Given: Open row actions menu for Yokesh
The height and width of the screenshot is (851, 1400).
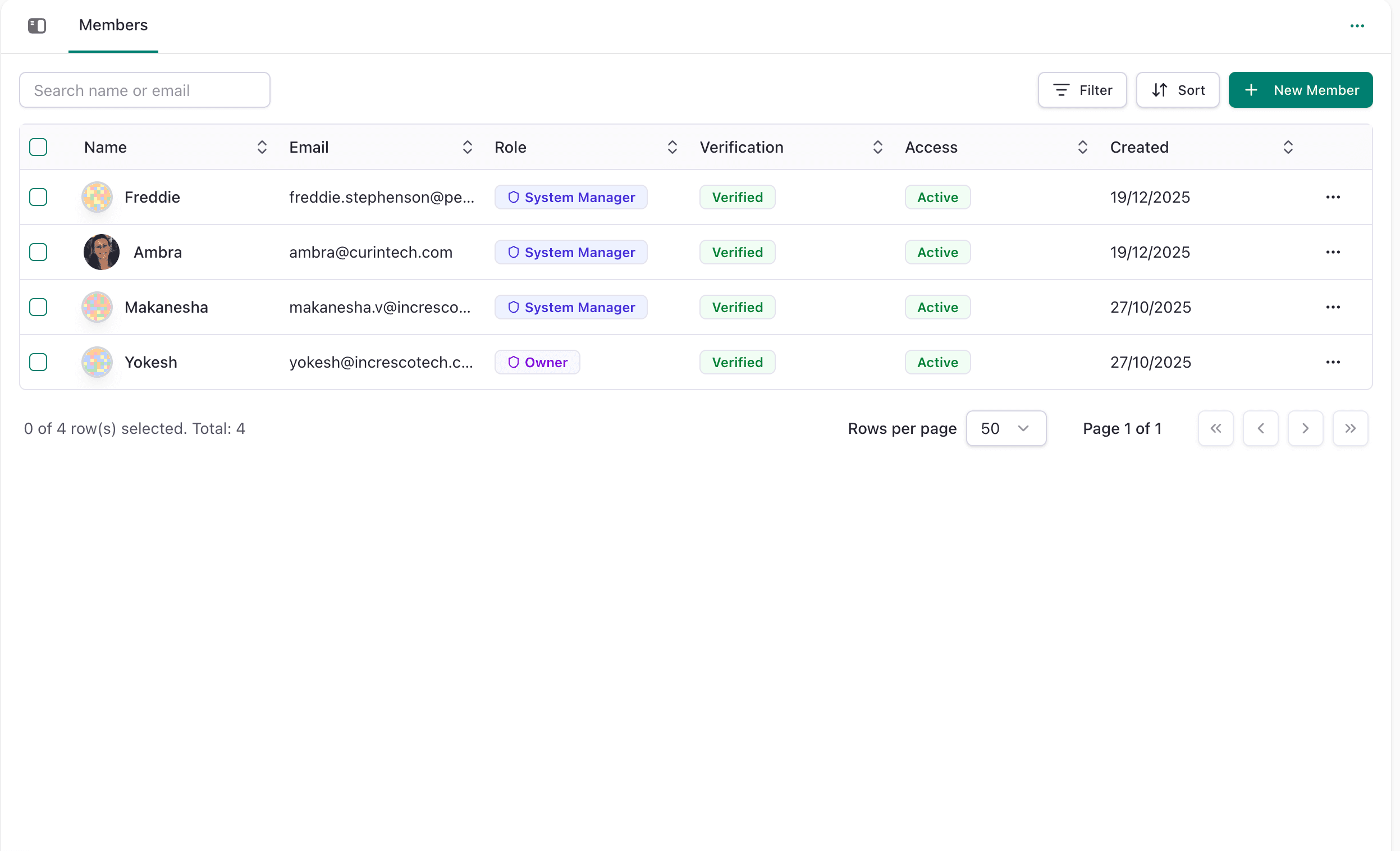Looking at the screenshot, I should [1333, 362].
